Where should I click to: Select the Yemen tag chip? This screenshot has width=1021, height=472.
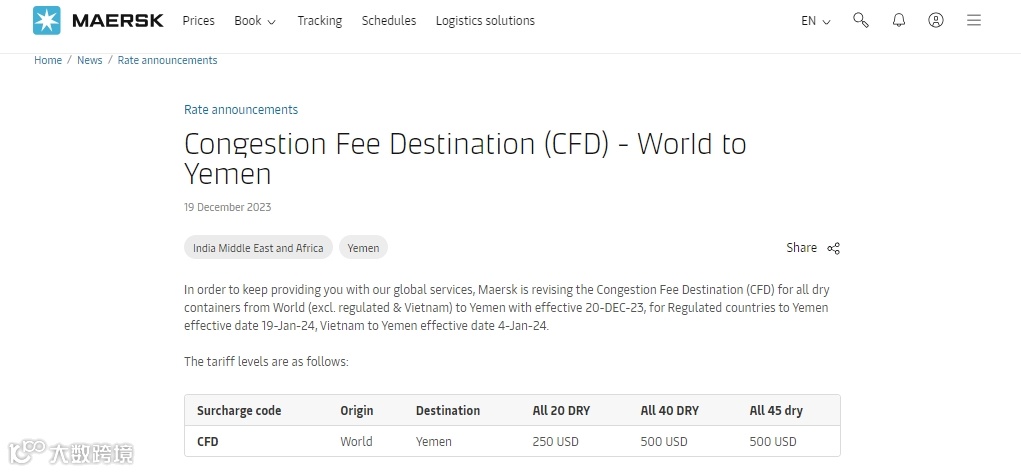click(363, 248)
